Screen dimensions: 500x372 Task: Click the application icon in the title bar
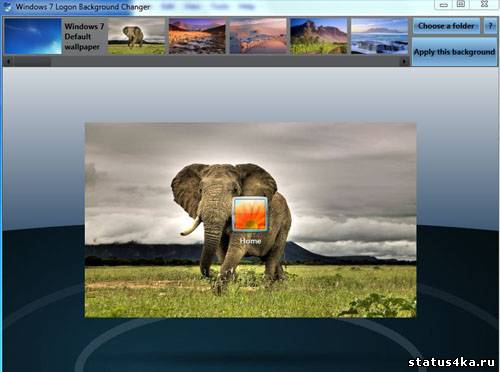tap(7, 7)
